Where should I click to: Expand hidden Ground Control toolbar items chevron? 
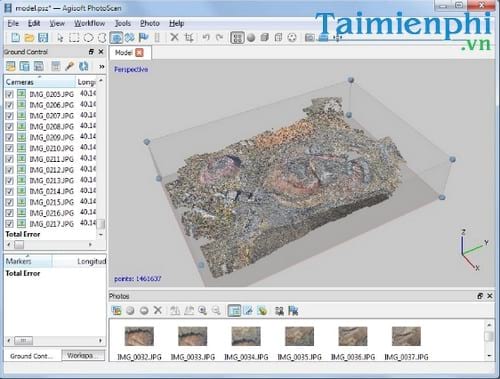pos(102,67)
